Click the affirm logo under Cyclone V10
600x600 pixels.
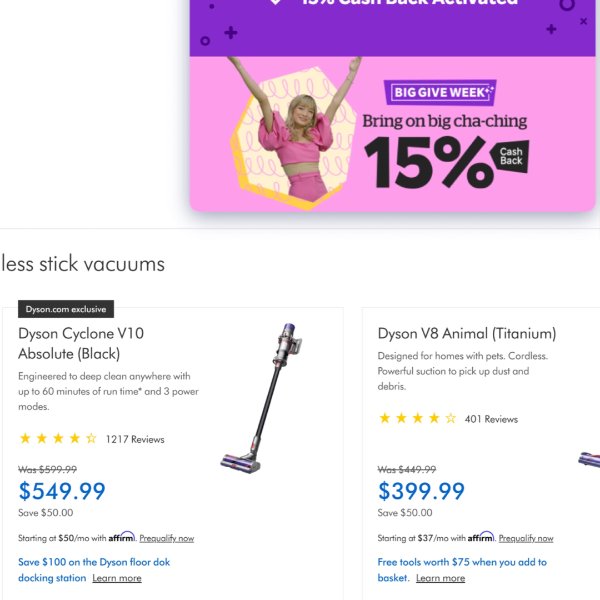122,537
